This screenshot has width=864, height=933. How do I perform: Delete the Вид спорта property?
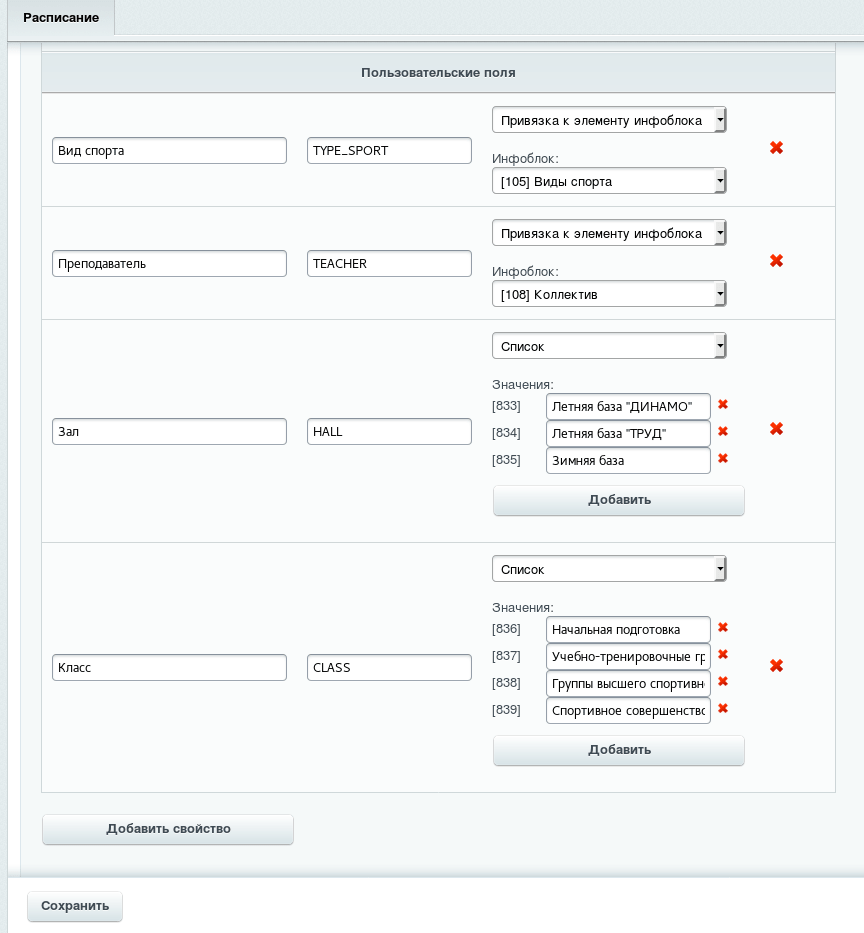point(776,148)
